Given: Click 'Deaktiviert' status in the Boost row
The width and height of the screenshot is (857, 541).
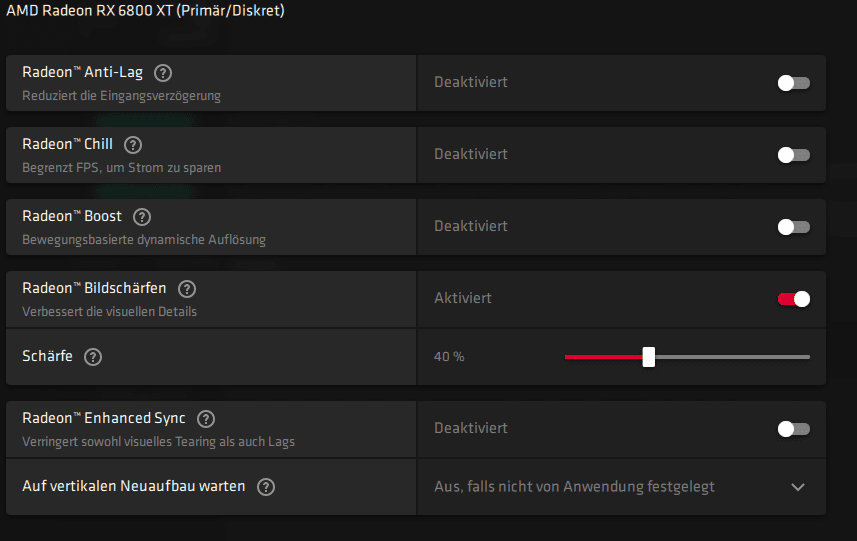Looking at the screenshot, I should click(471, 226).
